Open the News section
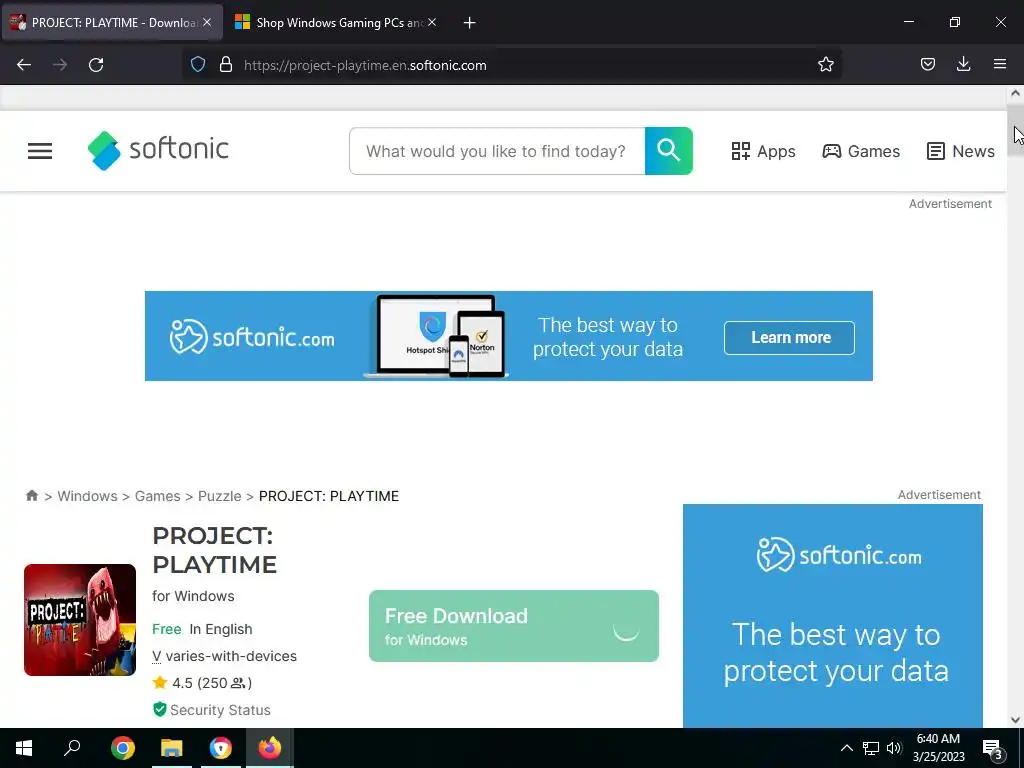Image resolution: width=1024 pixels, height=768 pixels. click(x=961, y=152)
